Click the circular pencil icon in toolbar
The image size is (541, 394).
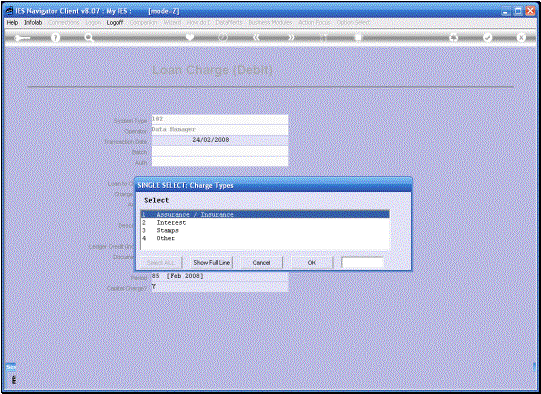click(x=223, y=37)
